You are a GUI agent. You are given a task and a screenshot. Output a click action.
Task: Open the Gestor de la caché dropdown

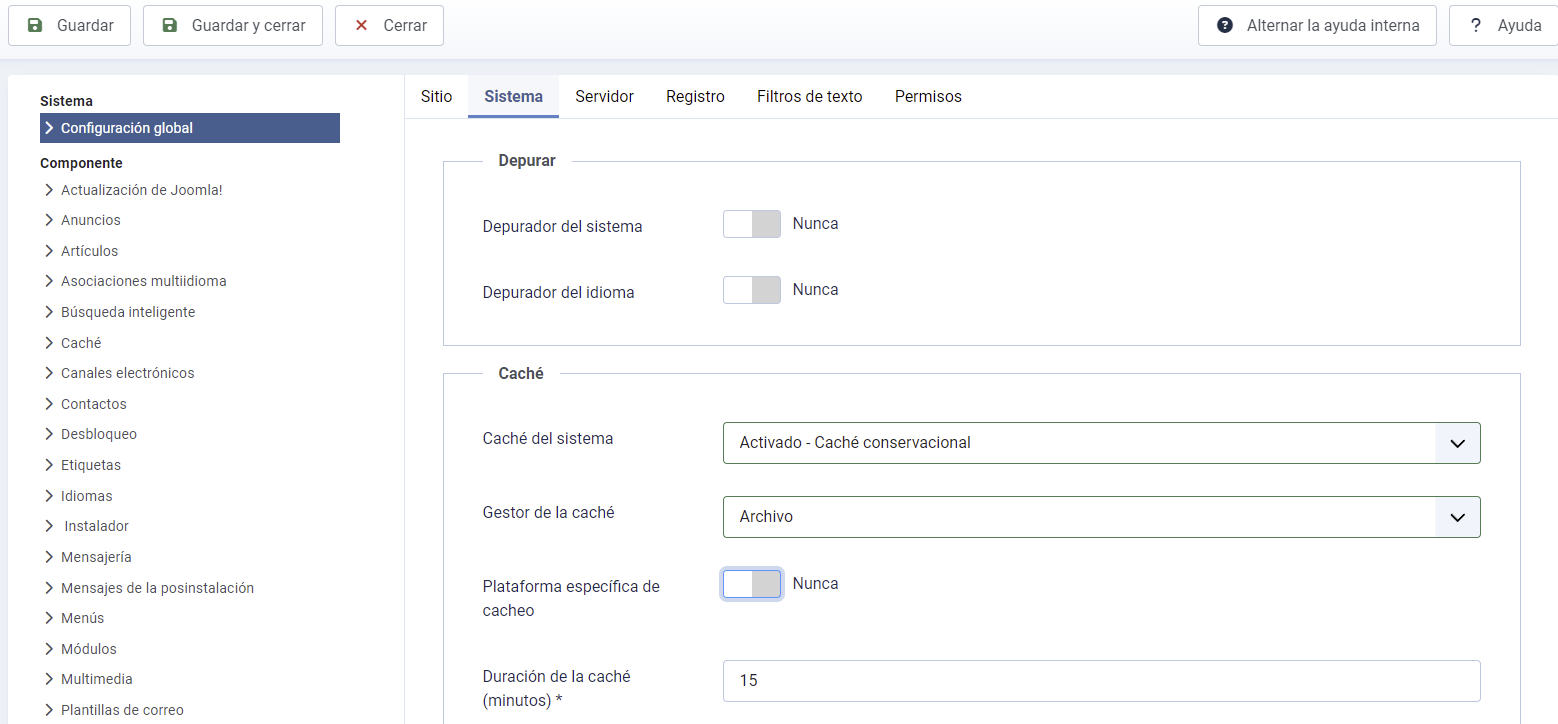point(1101,517)
